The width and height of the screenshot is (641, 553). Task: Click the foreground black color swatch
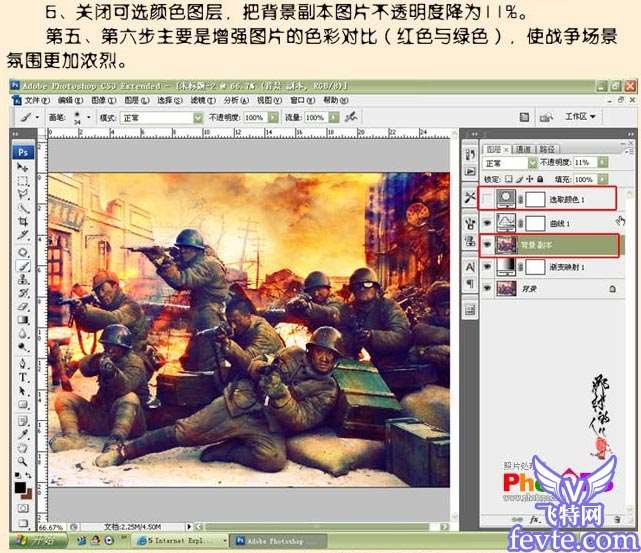pos(20,487)
